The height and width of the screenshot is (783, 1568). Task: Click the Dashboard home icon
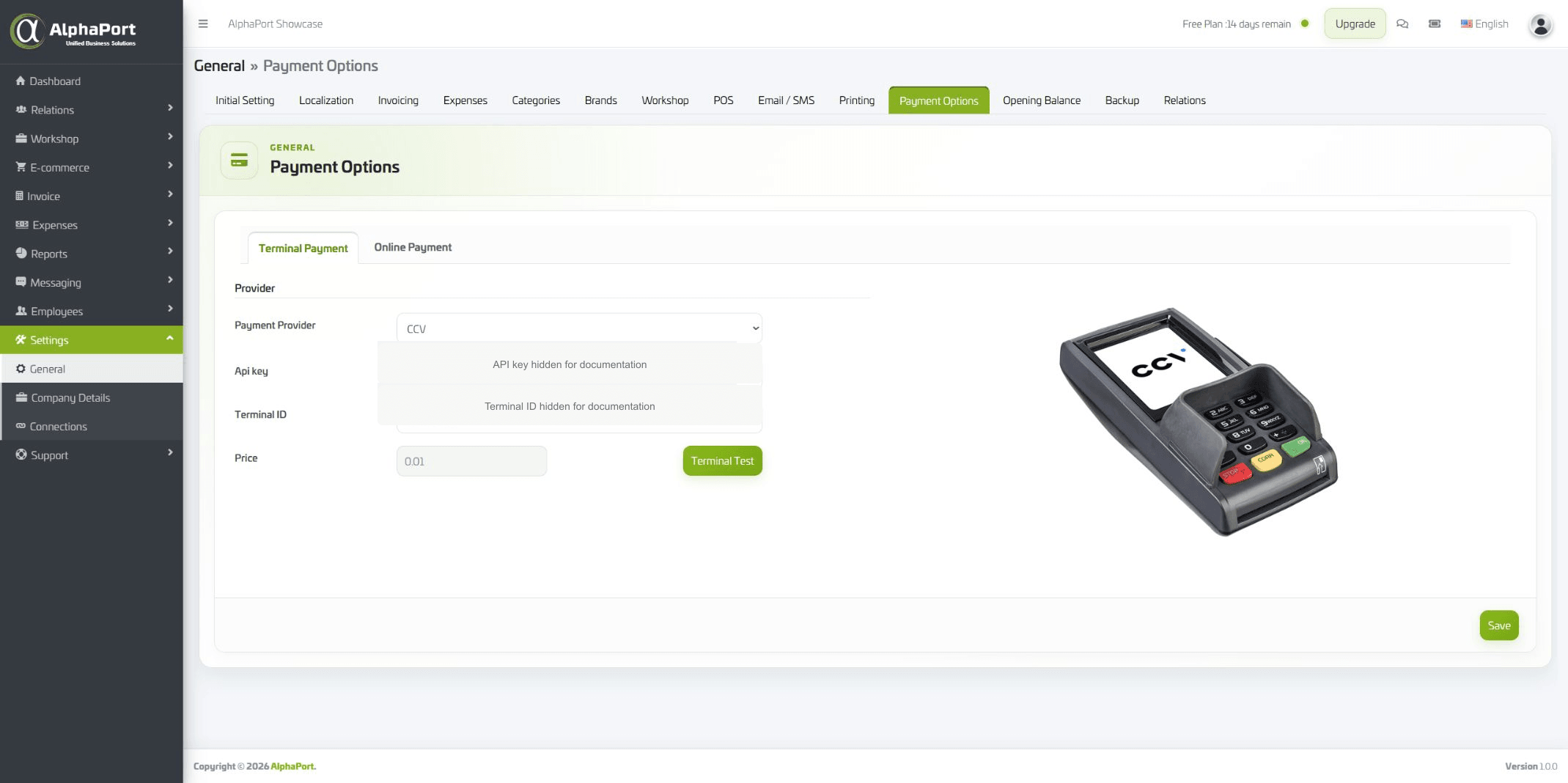click(21, 81)
